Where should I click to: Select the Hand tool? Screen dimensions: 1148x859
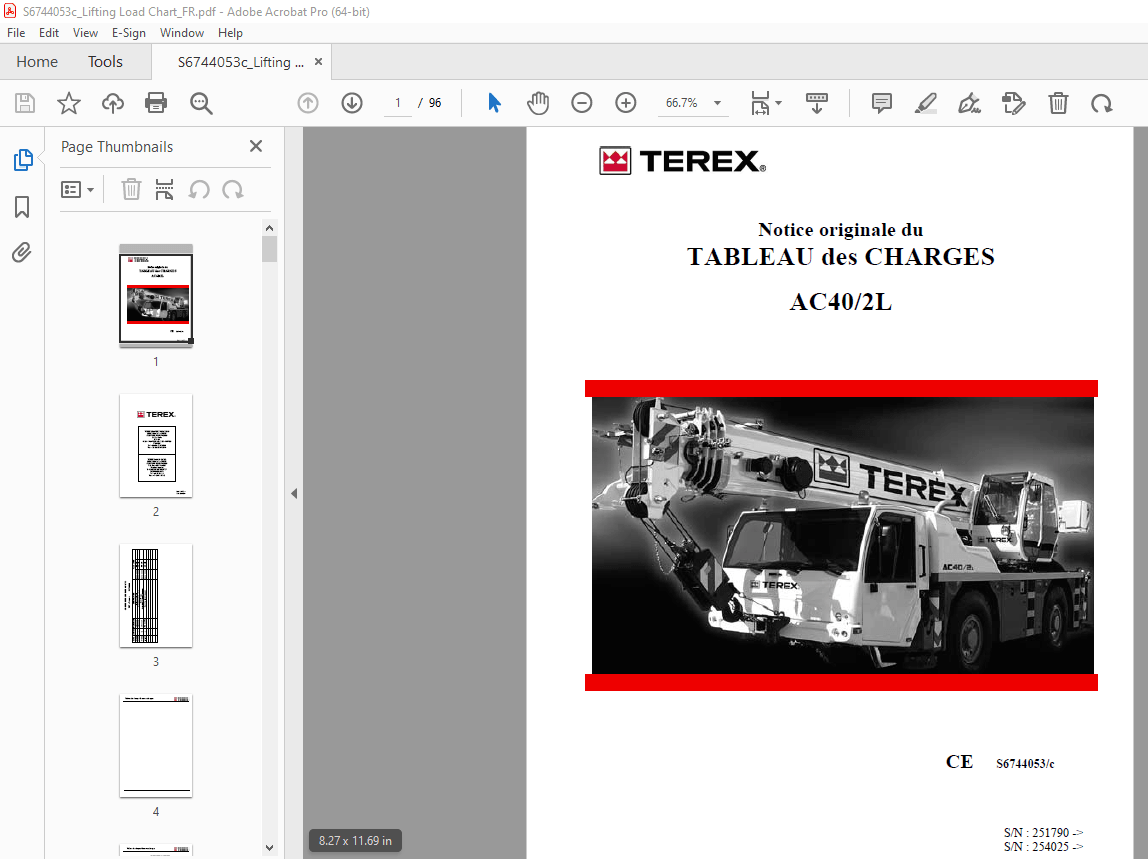point(538,102)
